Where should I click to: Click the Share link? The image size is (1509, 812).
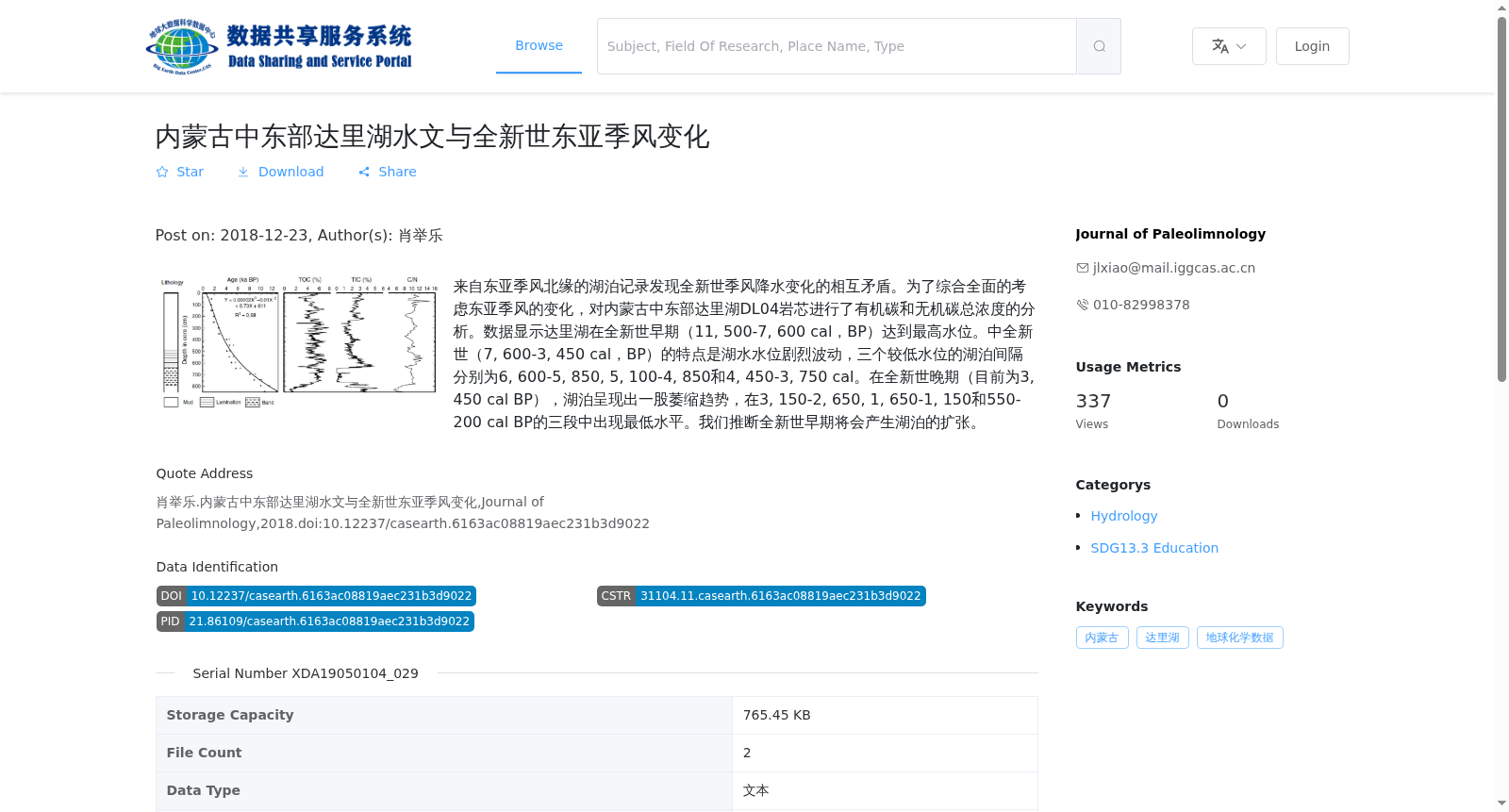tap(388, 172)
